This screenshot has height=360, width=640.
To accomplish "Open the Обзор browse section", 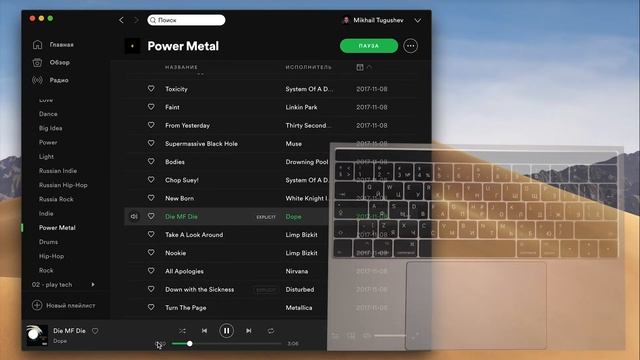I will (x=51, y=62).
